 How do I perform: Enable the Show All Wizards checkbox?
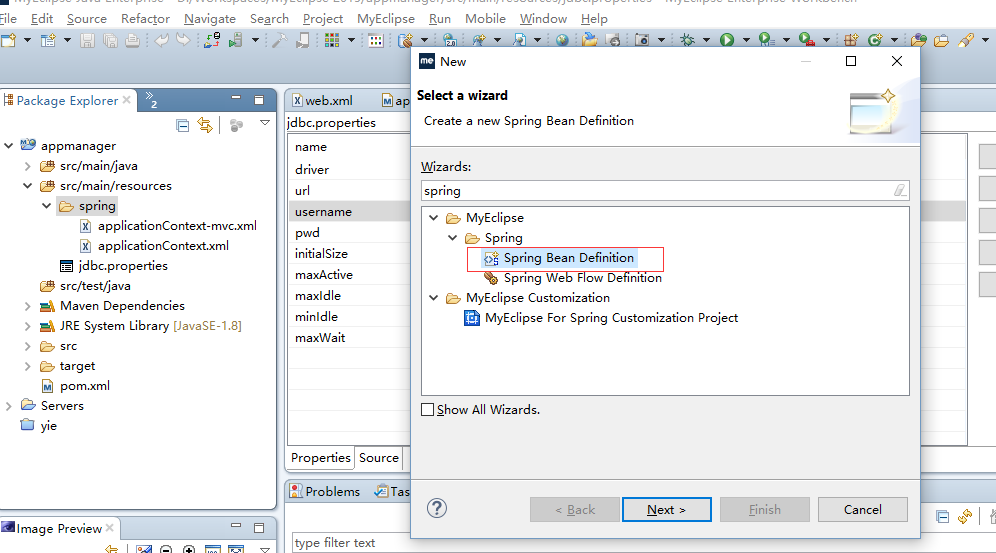pos(428,409)
